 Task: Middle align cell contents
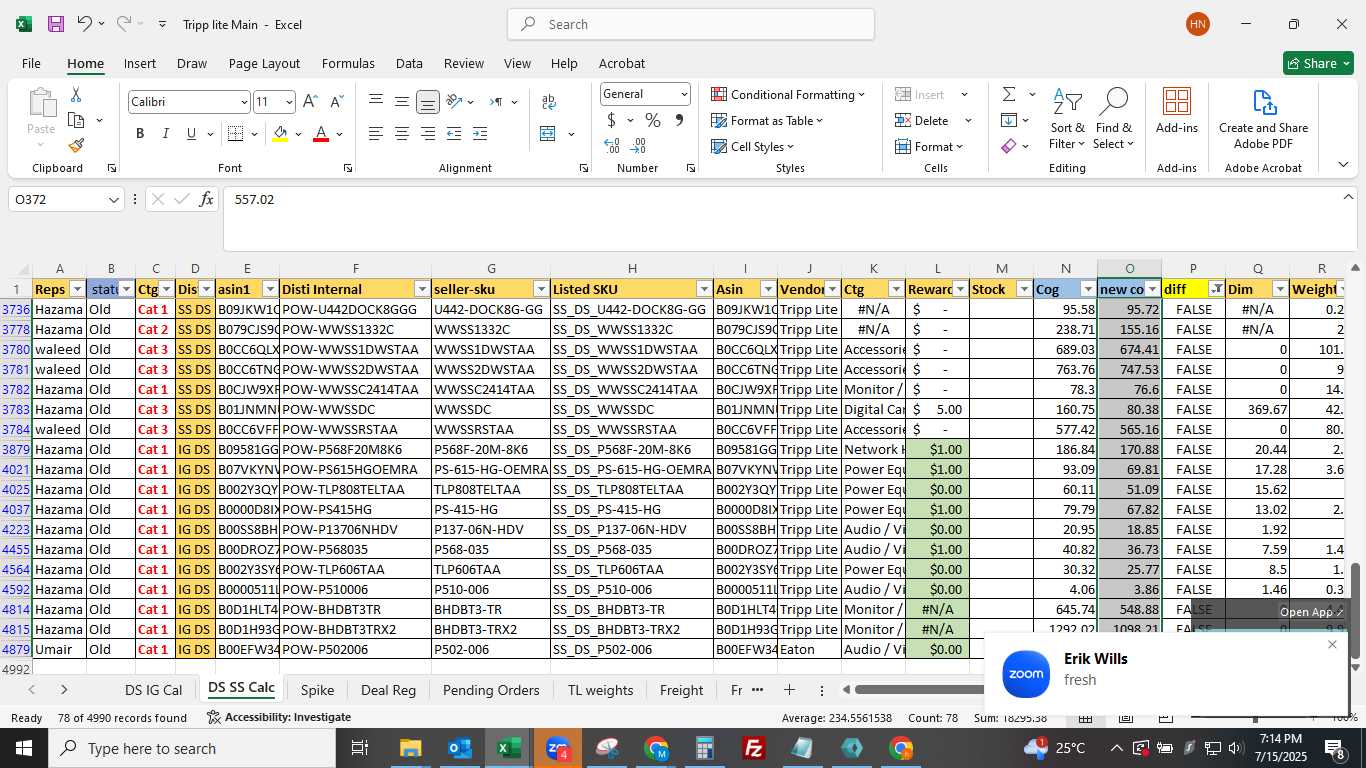coord(401,102)
